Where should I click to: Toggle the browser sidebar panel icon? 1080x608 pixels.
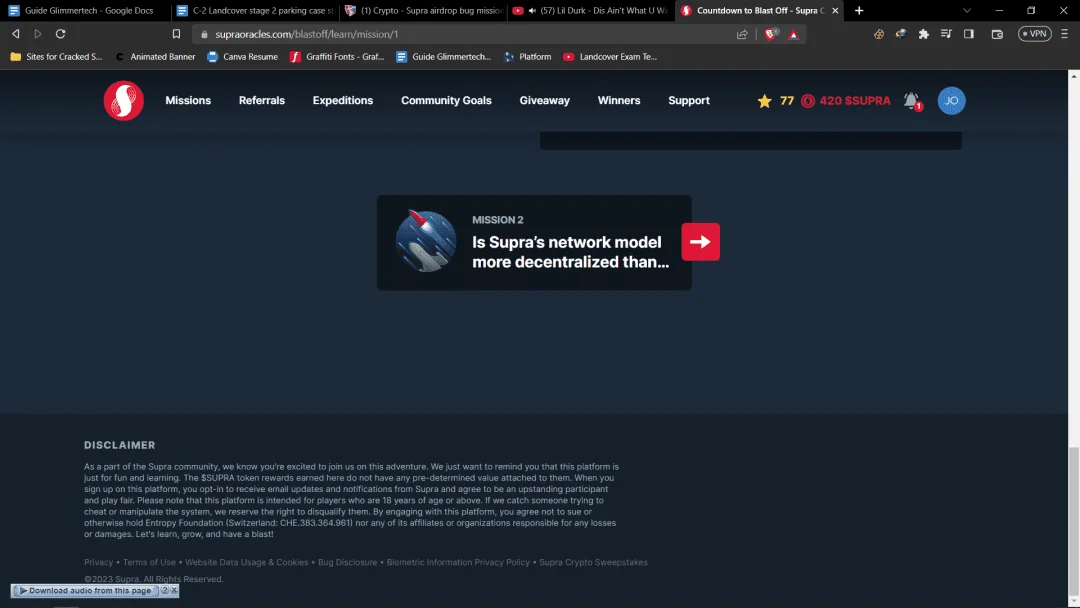pos(968,34)
